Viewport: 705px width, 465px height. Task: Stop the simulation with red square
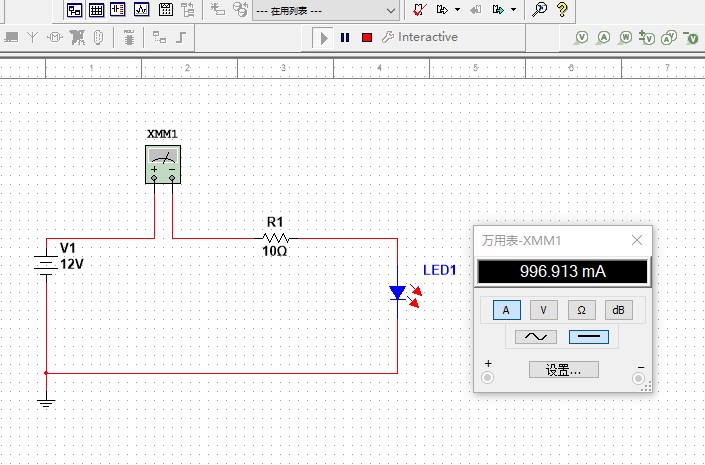367,37
